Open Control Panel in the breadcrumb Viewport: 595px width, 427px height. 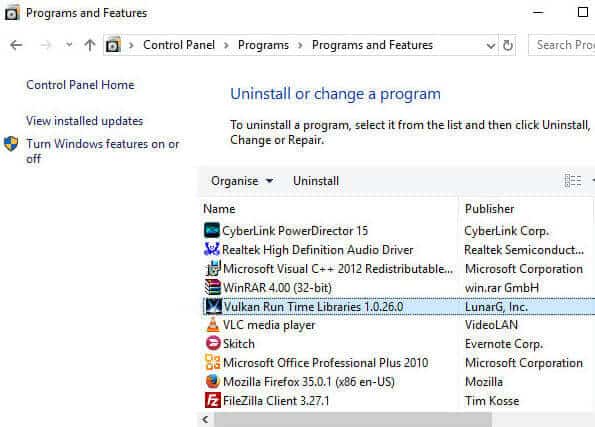point(179,45)
